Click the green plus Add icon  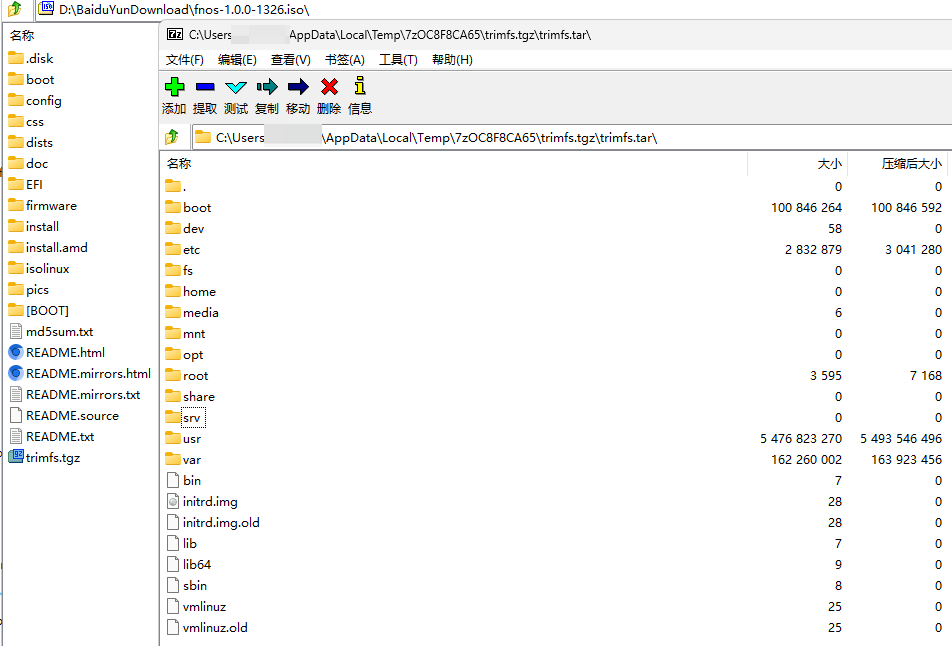pos(174,88)
